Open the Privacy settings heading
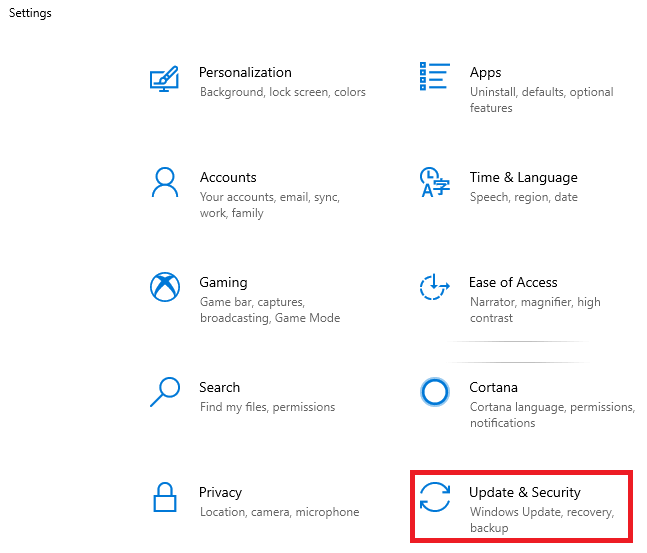This screenshot has width=647, height=553. tap(220, 493)
